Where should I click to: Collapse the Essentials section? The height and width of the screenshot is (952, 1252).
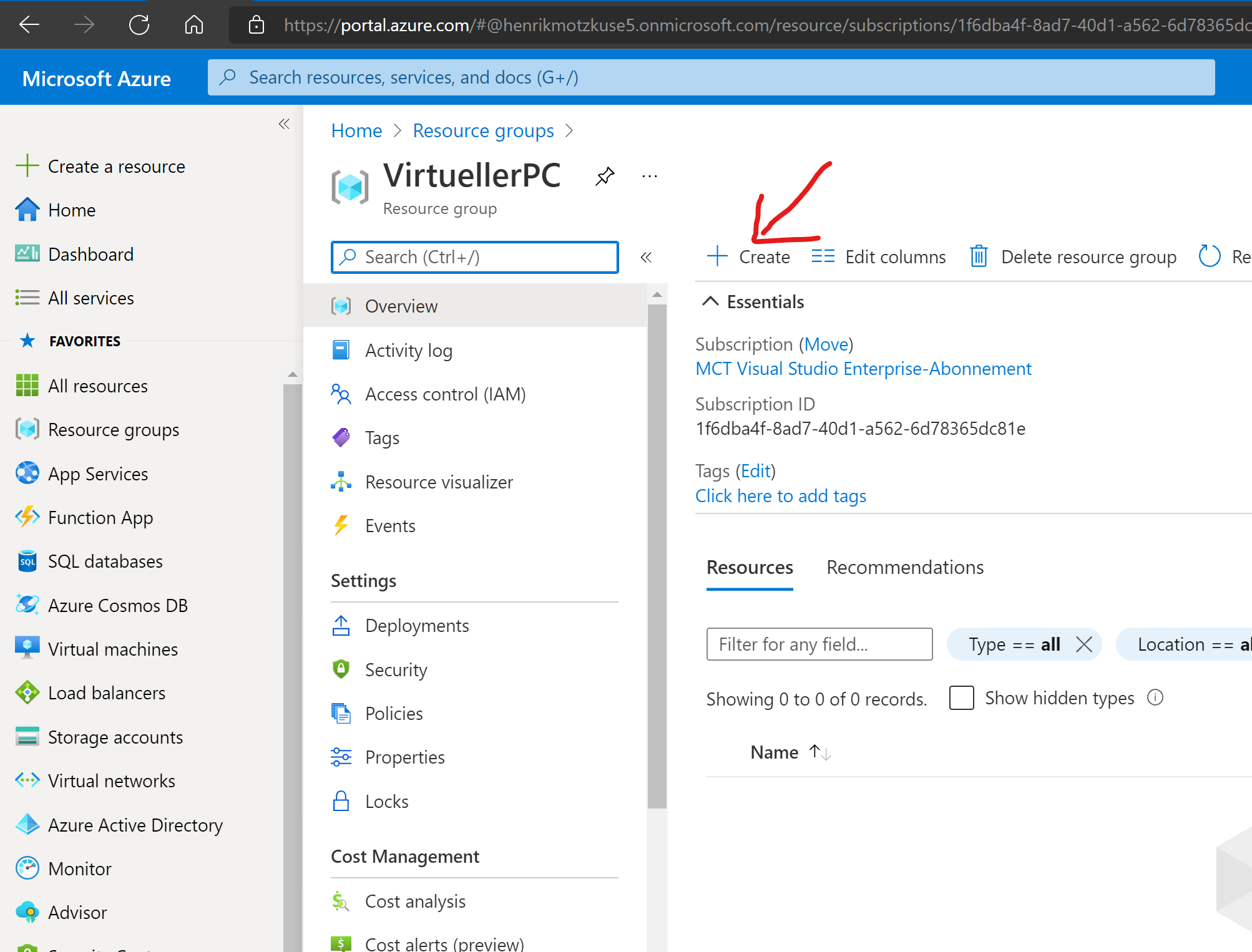710,302
